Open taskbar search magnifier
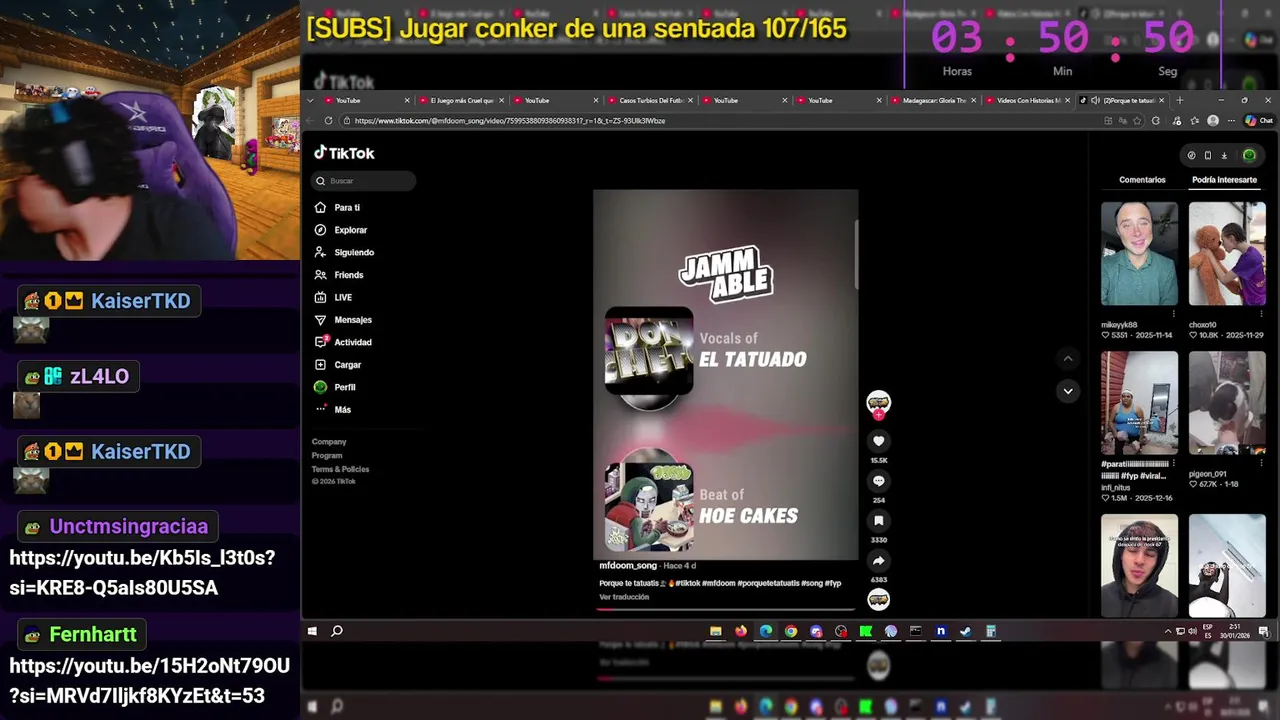Viewport: 1280px width, 720px height. pyautogui.click(x=337, y=631)
